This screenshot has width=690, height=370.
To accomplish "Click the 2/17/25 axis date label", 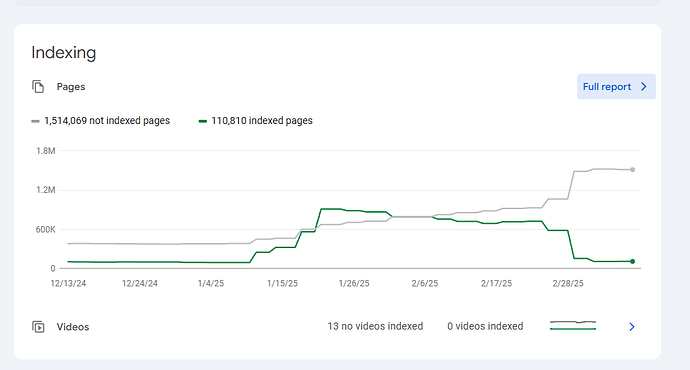I will click(496, 283).
